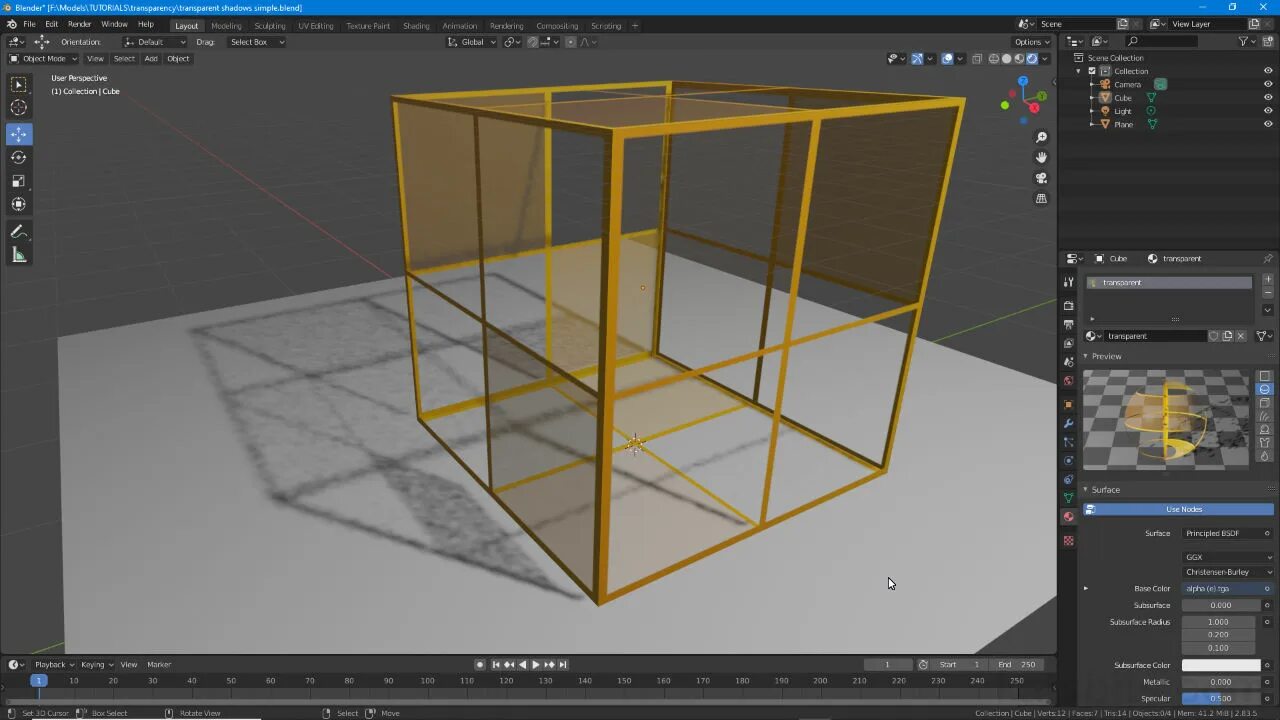Open the Global orientation dropdown
The height and width of the screenshot is (720, 1280).
pyautogui.click(x=470, y=42)
